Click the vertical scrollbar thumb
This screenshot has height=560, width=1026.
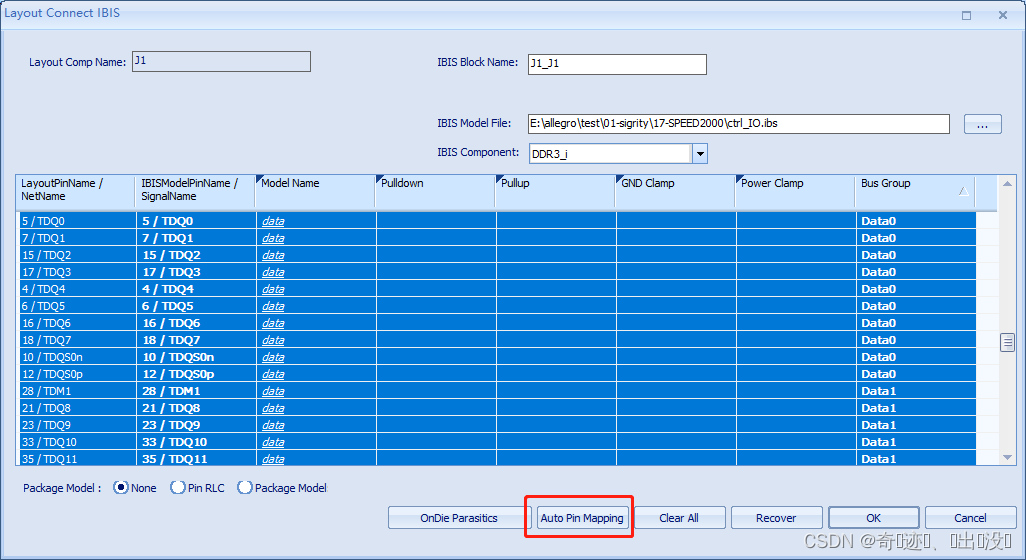(x=1007, y=342)
